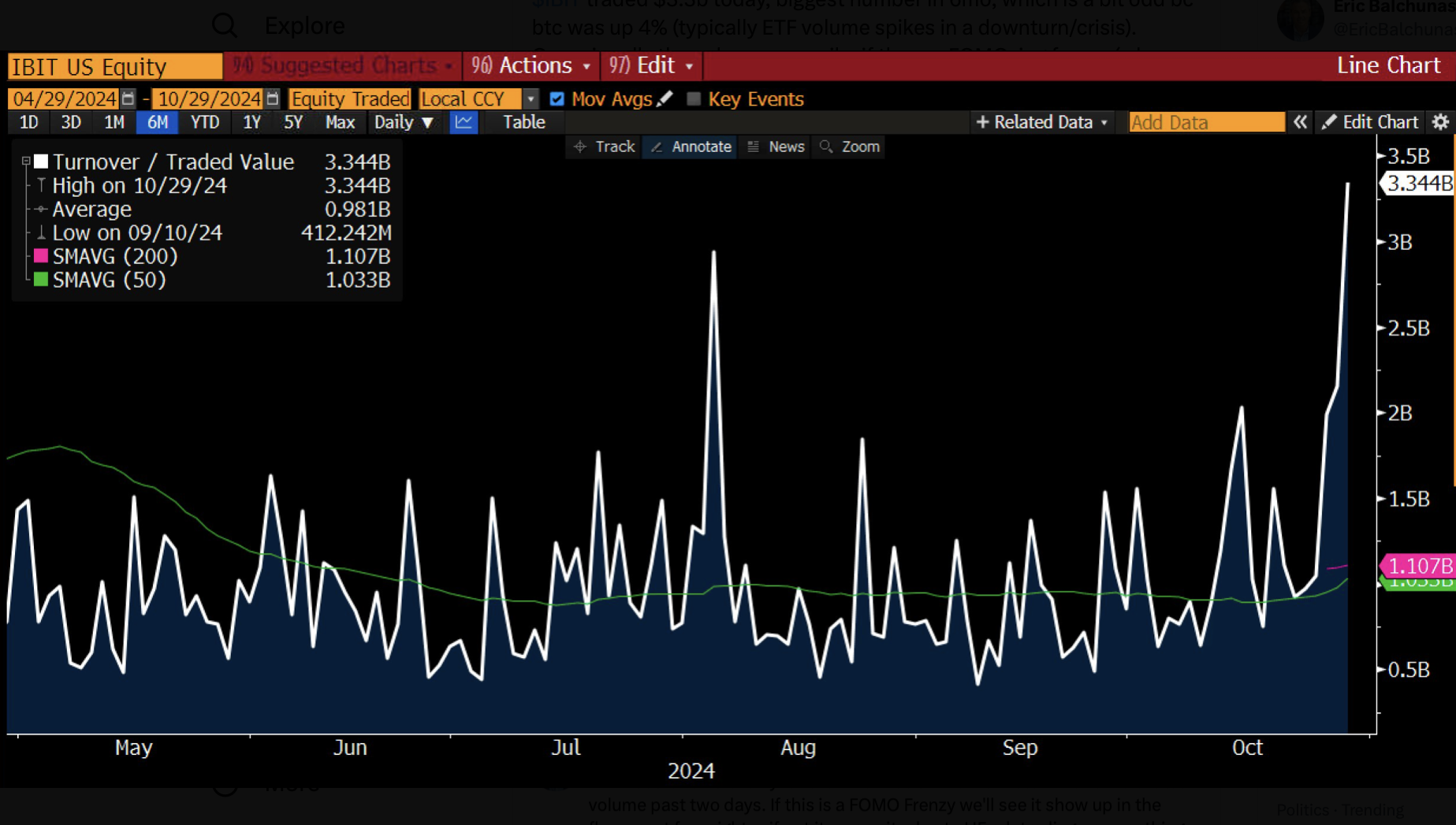Click the double-arrow collapse panel icon
The height and width of the screenshot is (825, 1456).
(1300, 122)
